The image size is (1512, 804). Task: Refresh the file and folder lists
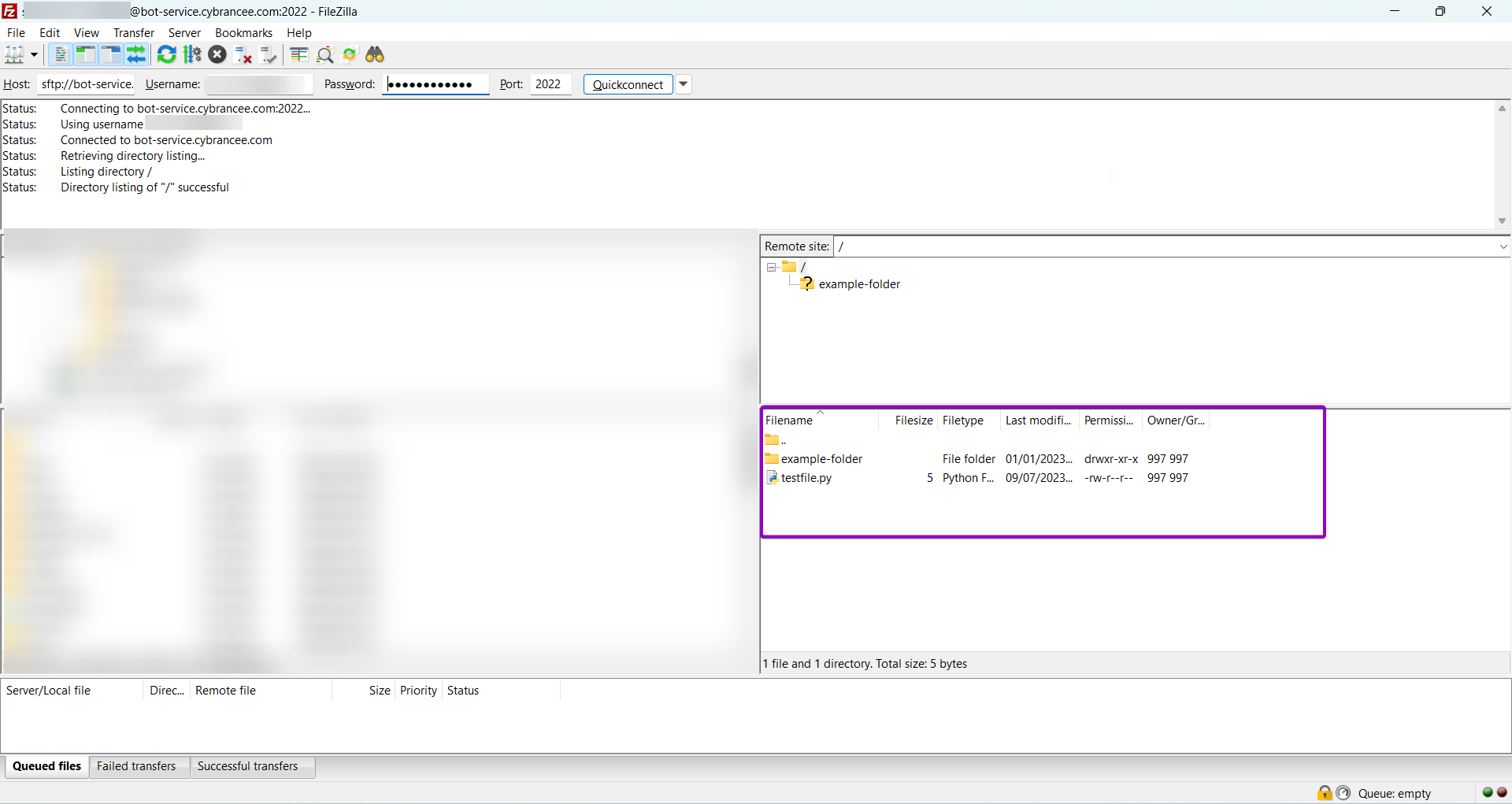point(166,54)
